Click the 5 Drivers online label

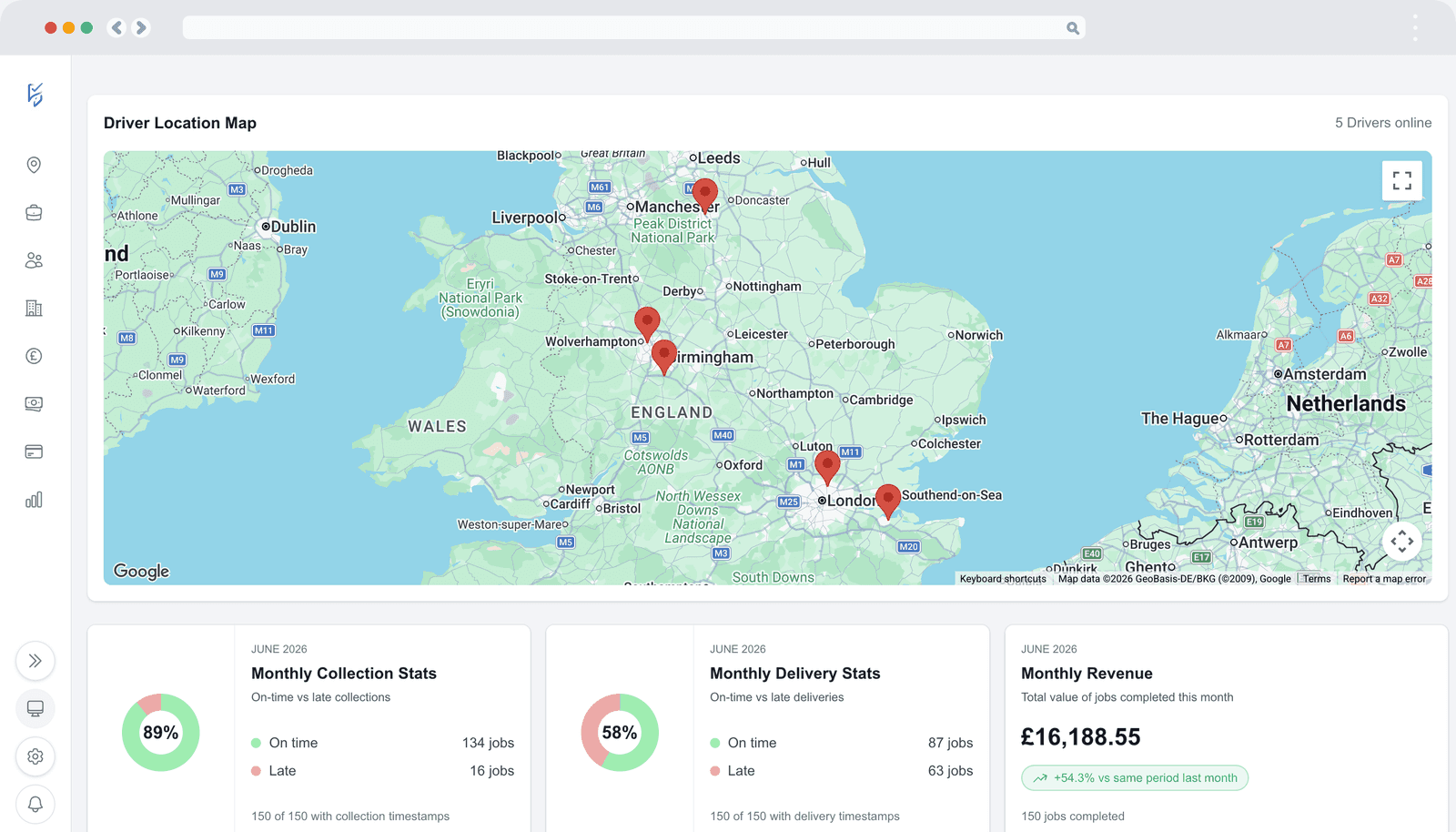(1383, 123)
